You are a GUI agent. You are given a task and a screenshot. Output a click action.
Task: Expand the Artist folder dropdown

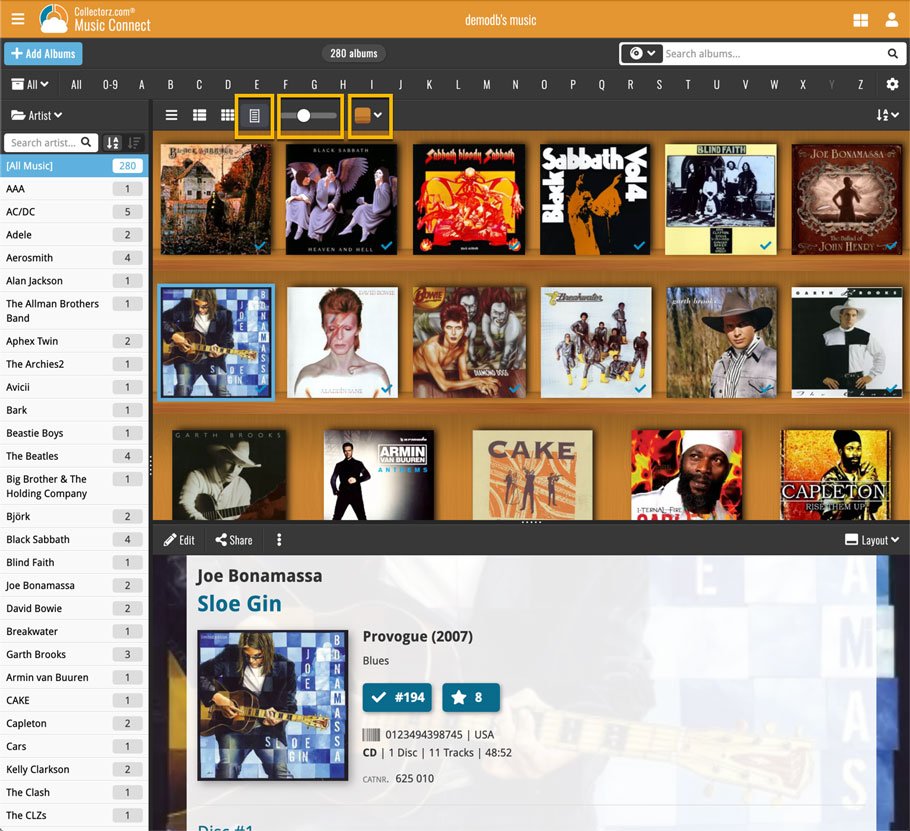click(36, 116)
